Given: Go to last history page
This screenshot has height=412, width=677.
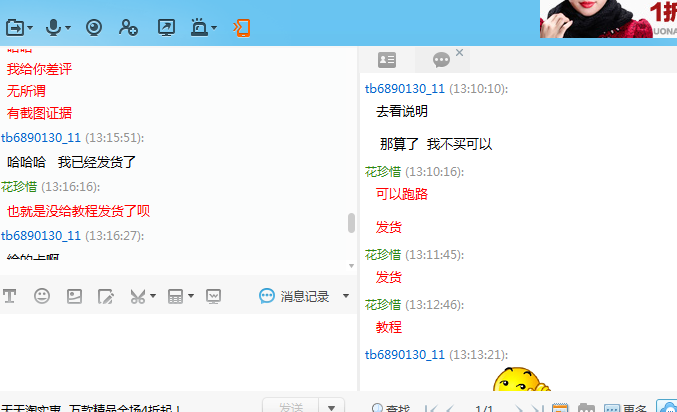Looking at the screenshot, I should [x=537, y=409].
